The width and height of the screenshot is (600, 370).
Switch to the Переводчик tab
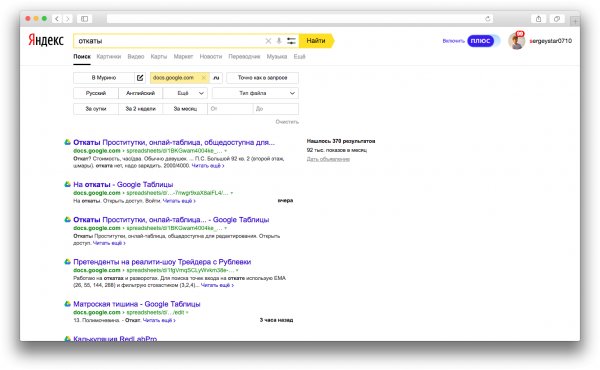244,57
